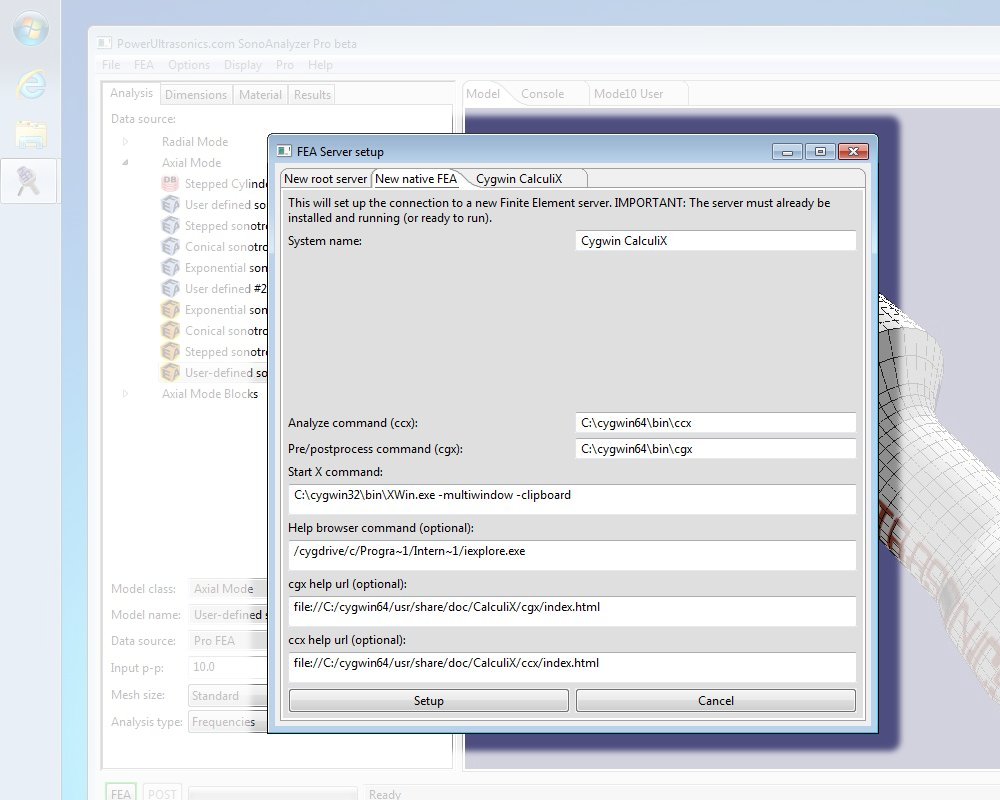Click the User defined sonotrode FEA icon
Viewport: 1000px width, 800px height.
pos(170,205)
